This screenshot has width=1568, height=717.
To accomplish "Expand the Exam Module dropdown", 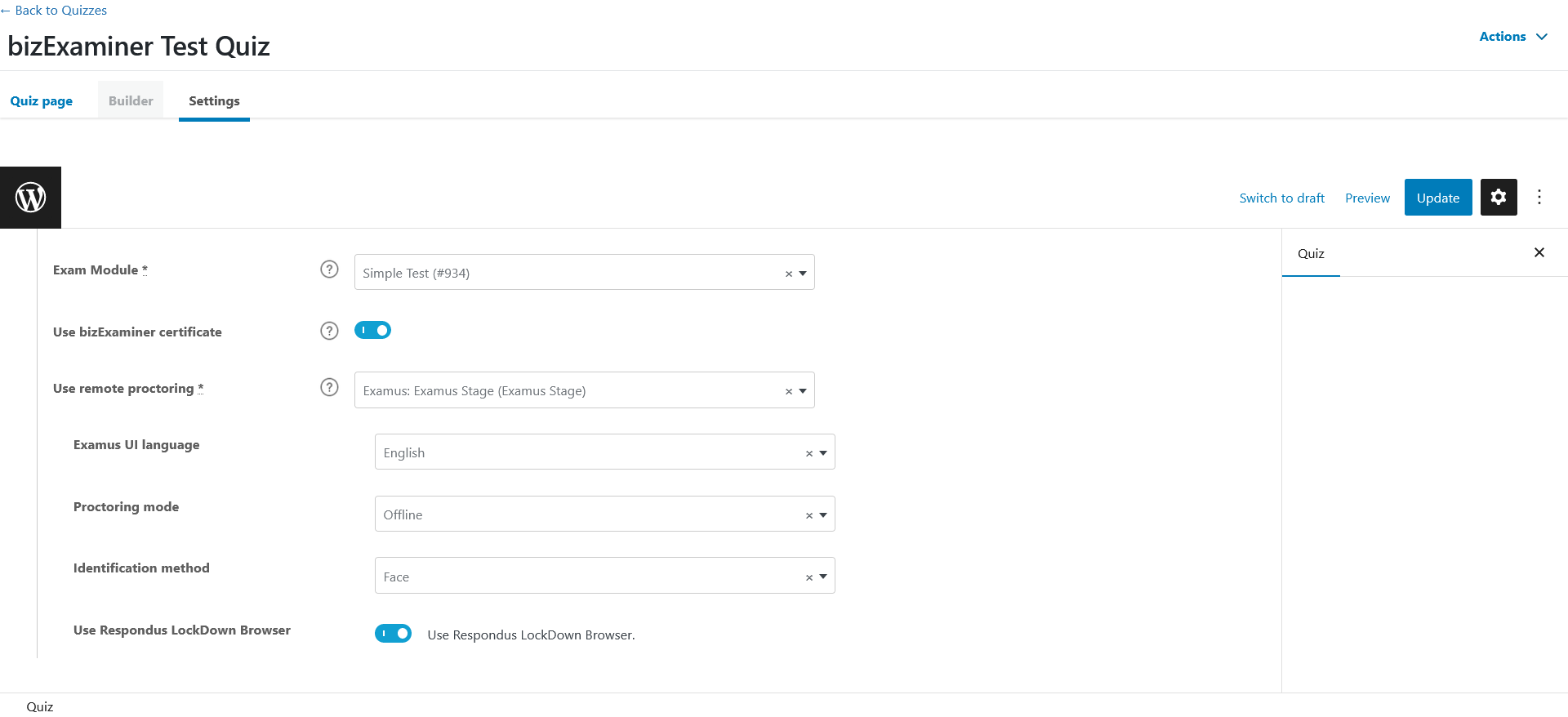I will (x=803, y=274).
